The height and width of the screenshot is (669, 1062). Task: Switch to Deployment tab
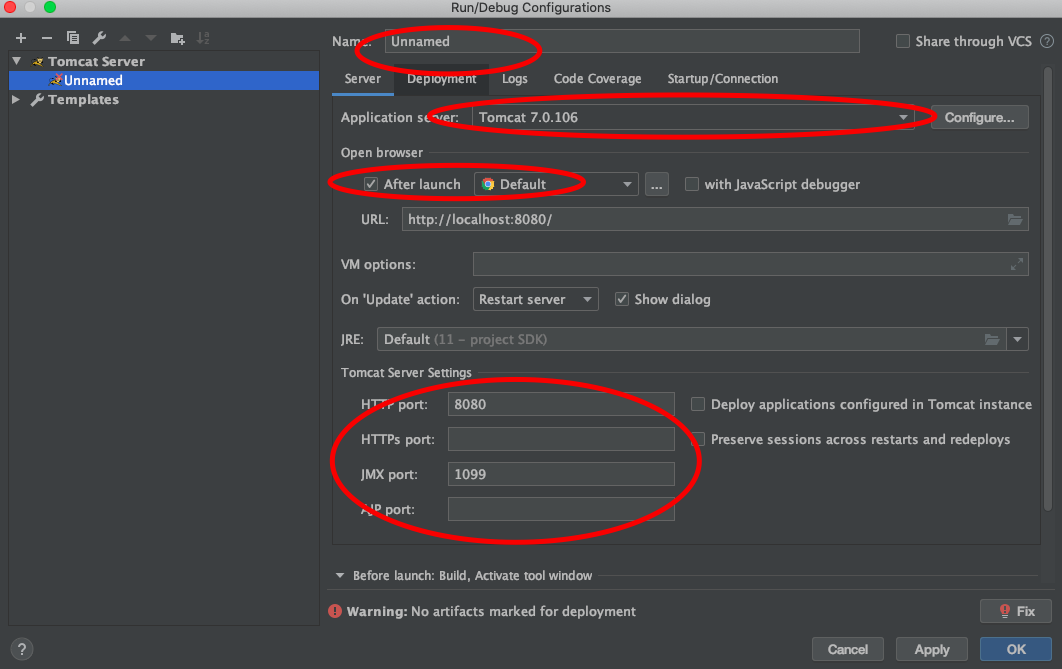point(442,79)
